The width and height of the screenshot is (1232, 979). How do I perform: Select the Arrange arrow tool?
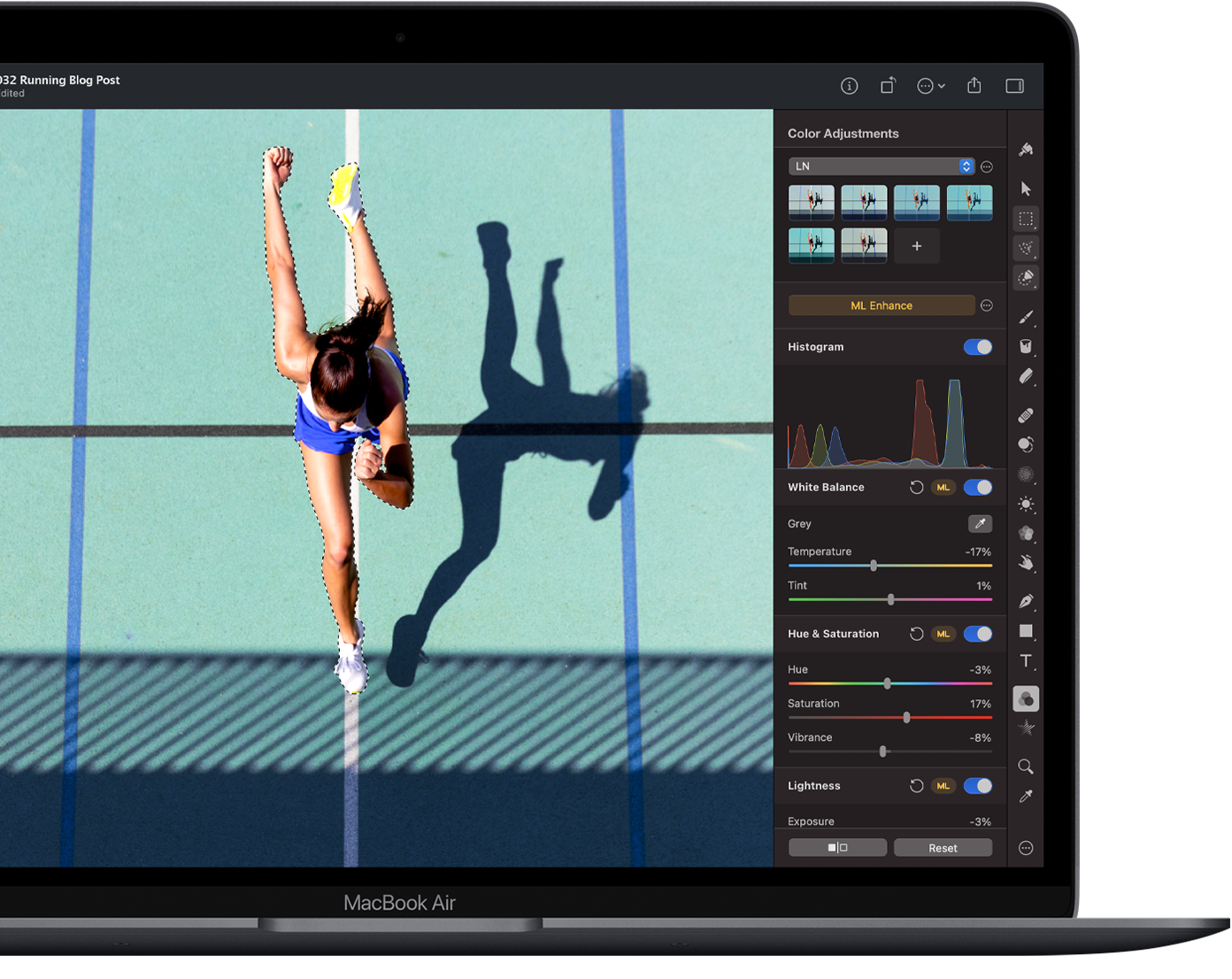click(x=1026, y=189)
